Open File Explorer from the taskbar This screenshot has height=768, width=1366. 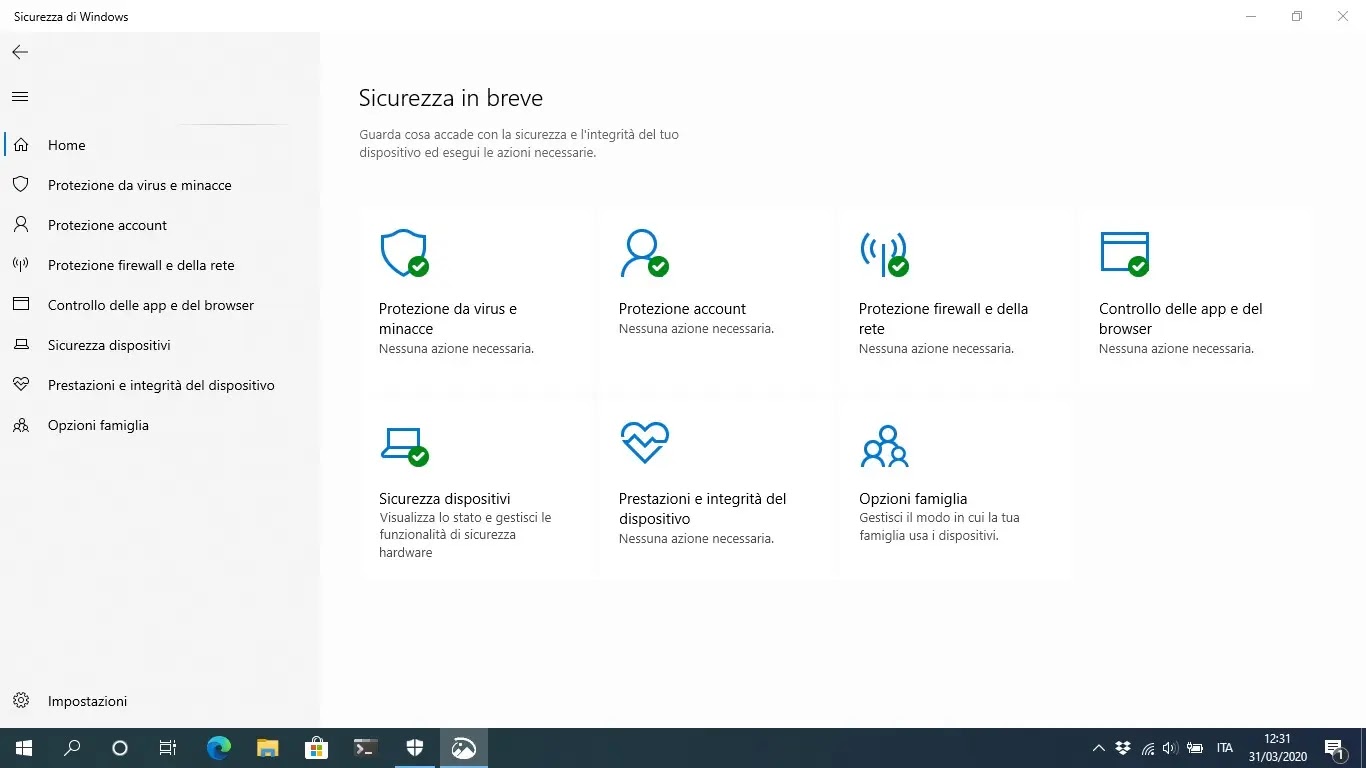click(267, 748)
